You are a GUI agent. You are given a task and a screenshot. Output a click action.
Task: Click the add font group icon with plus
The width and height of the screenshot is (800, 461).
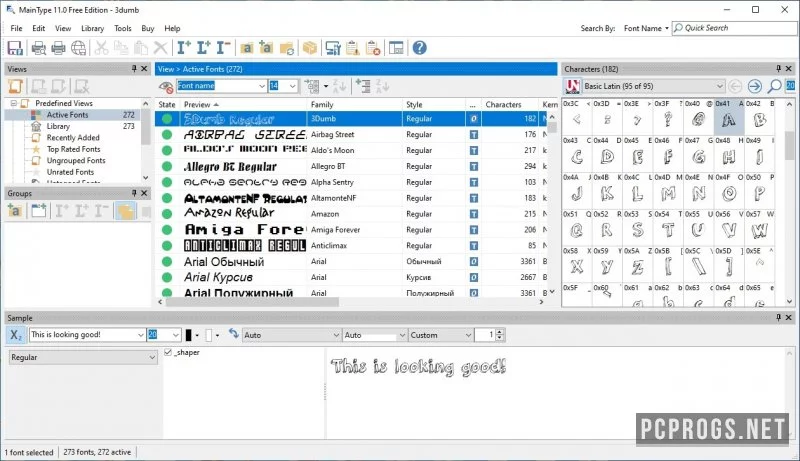266,48
